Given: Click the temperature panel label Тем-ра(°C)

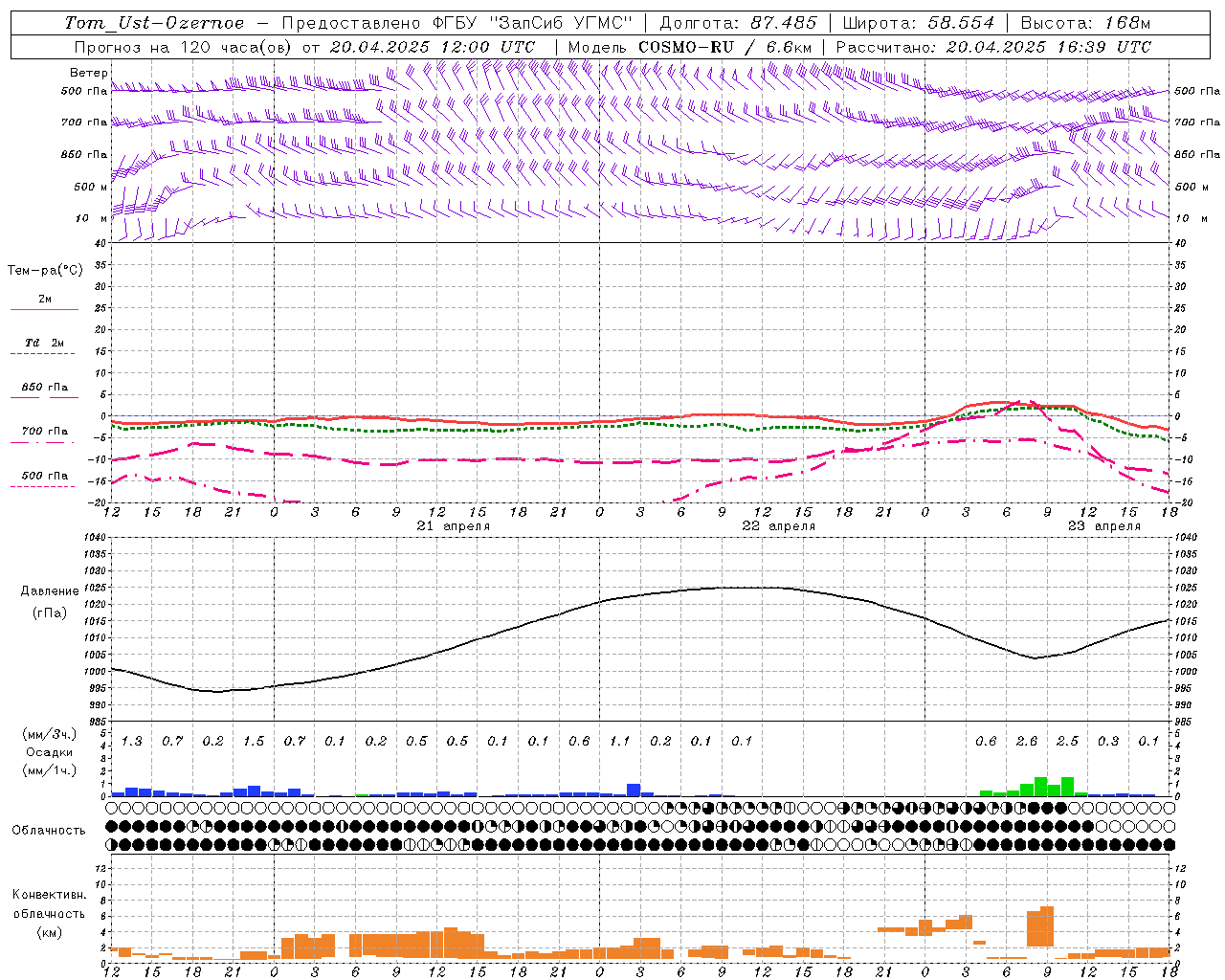Looking at the screenshot, I should (x=45, y=271).
